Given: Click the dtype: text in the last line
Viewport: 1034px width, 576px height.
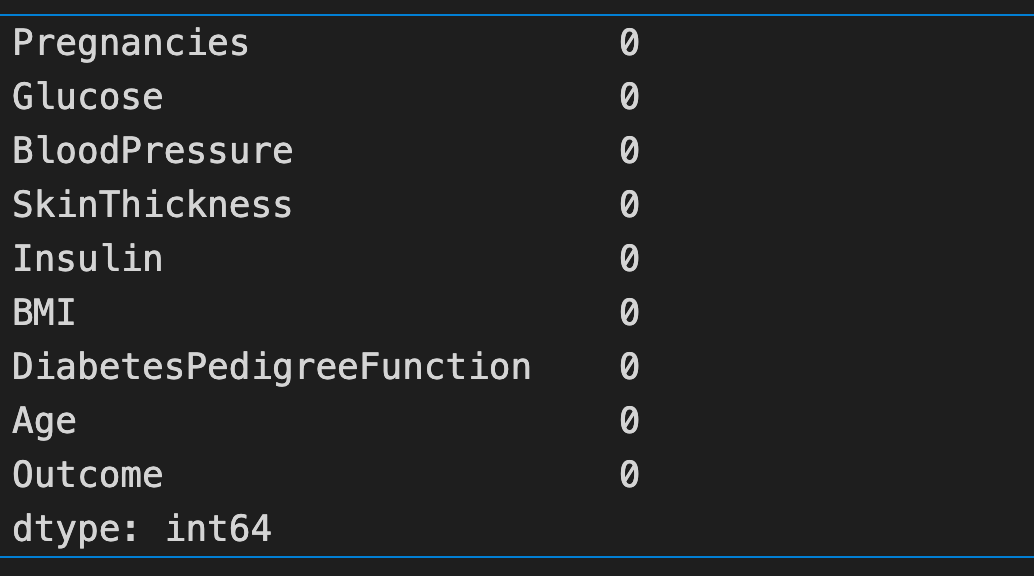Looking at the screenshot, I should [x=76, y=529].
